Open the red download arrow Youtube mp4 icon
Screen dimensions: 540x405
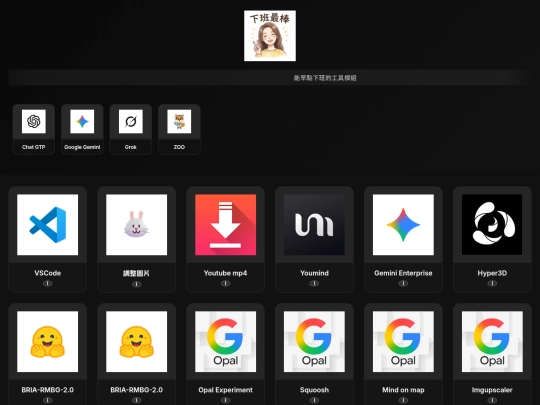(225, 225)
